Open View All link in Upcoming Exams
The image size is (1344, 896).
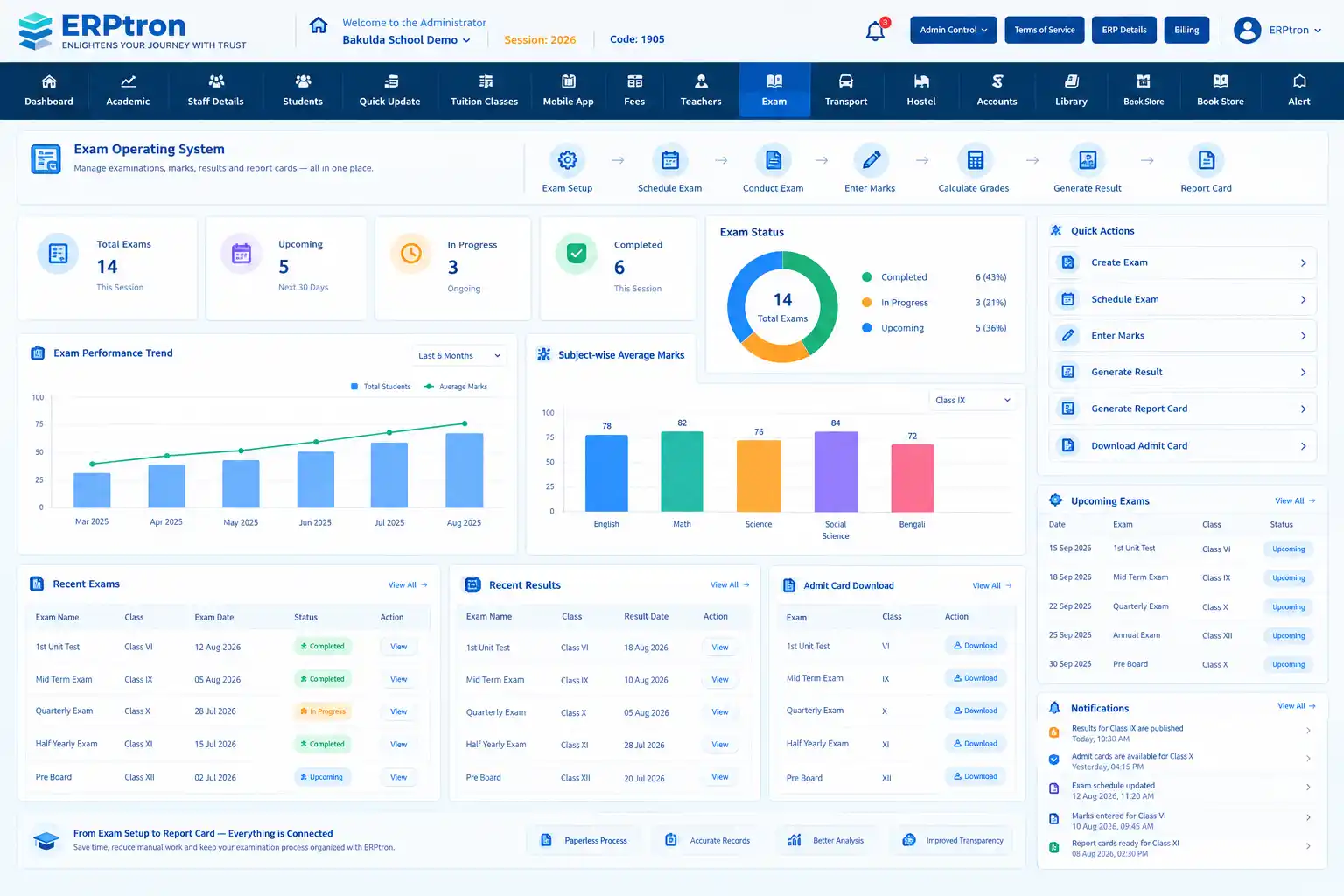1295,501
